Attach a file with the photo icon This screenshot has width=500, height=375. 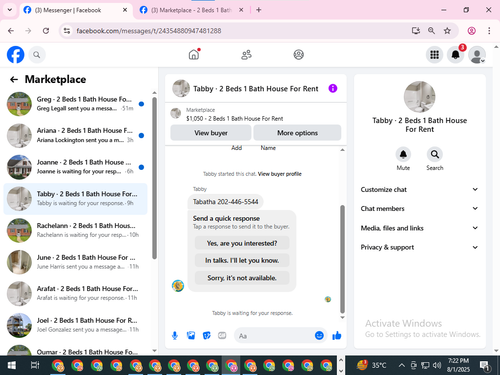point(191,336)
